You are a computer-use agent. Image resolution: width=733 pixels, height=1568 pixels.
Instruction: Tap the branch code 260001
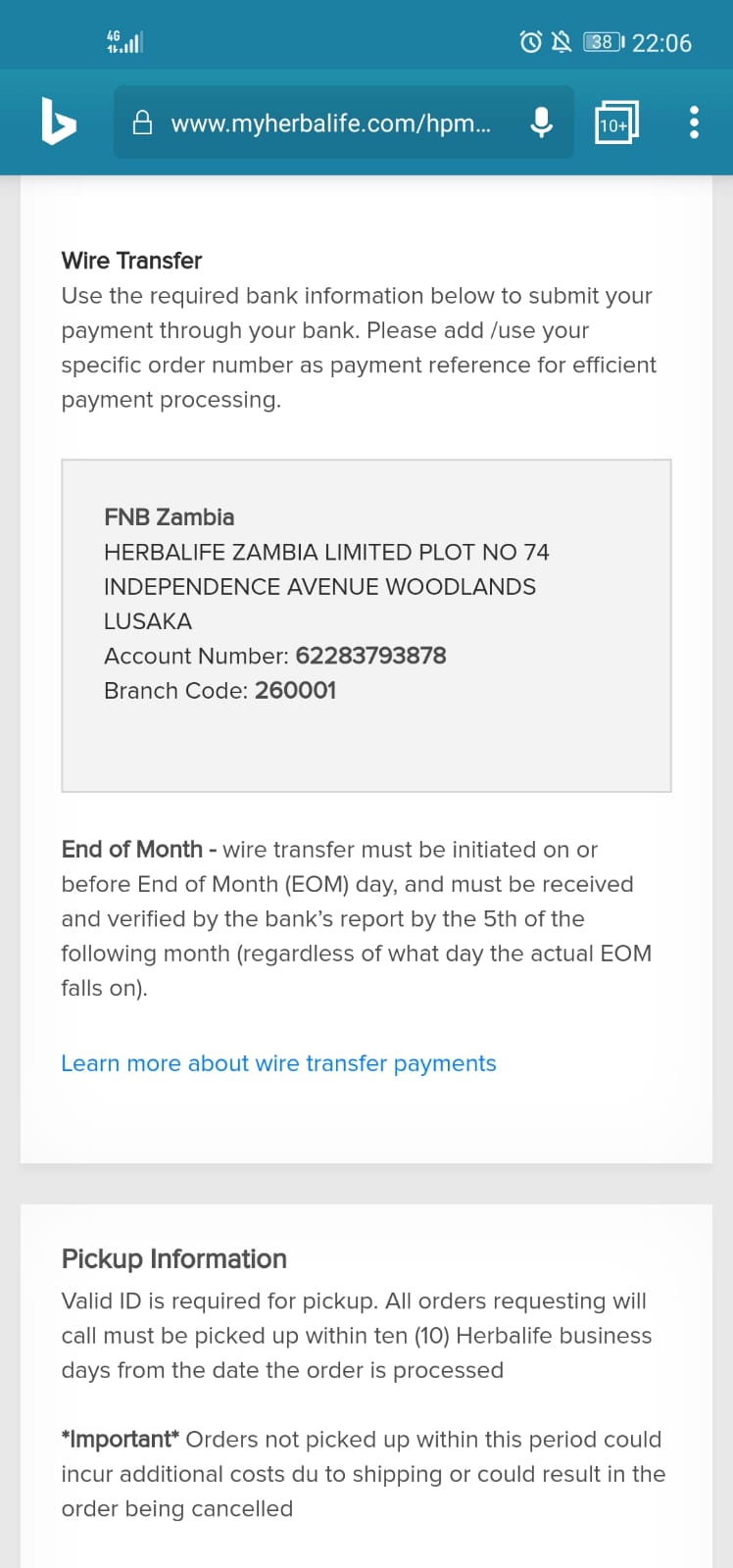295,690
